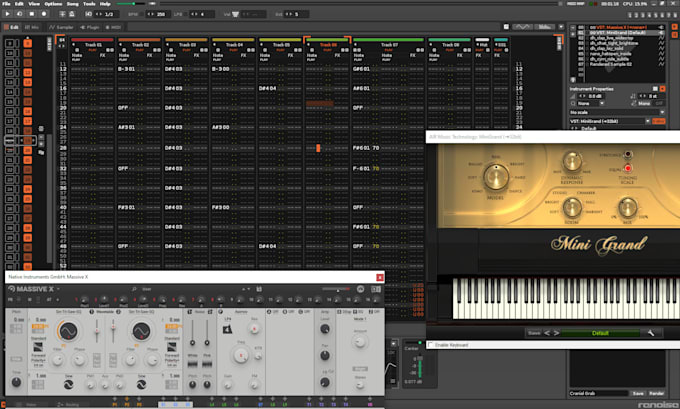This screenshot has height=409, width=680.
Task: Switch to the Mix tab
Action: 32,27
